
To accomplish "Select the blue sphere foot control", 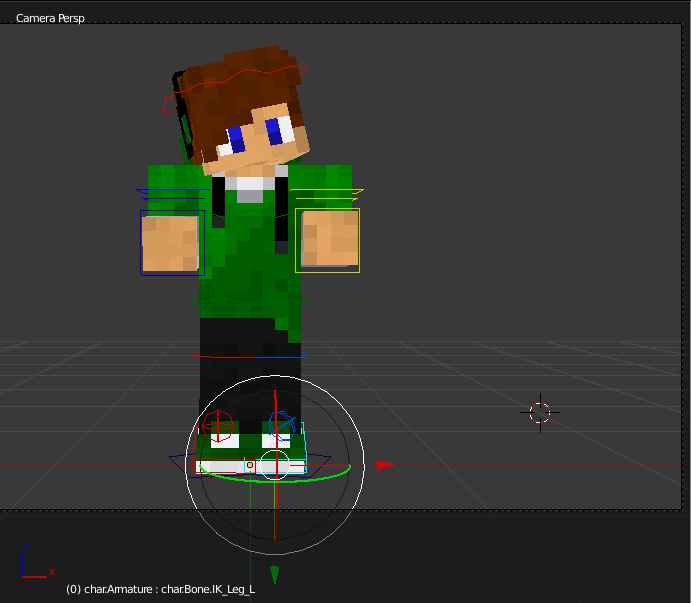I will 282,426.
